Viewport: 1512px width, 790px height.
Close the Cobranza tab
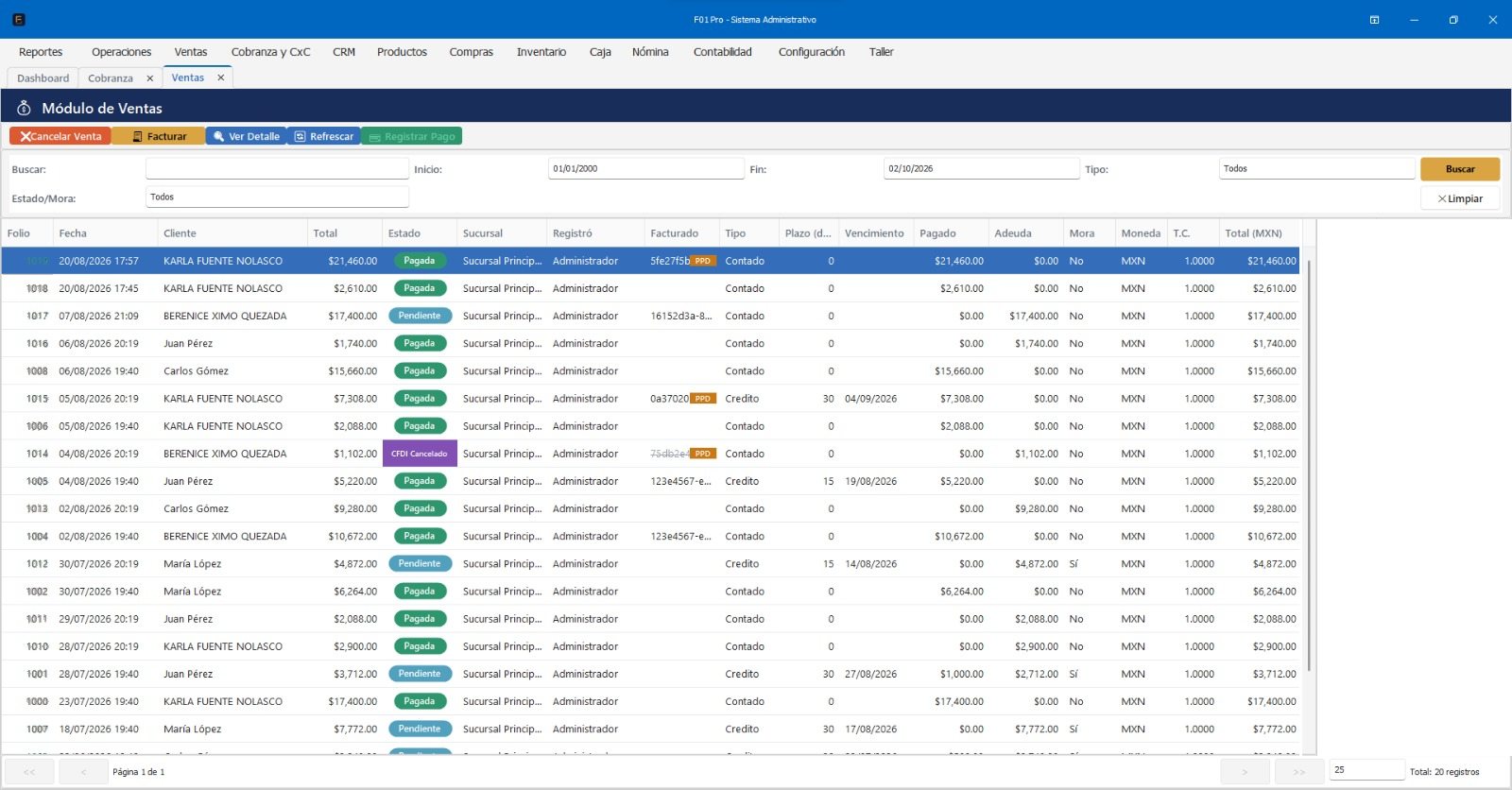(149, 78)
